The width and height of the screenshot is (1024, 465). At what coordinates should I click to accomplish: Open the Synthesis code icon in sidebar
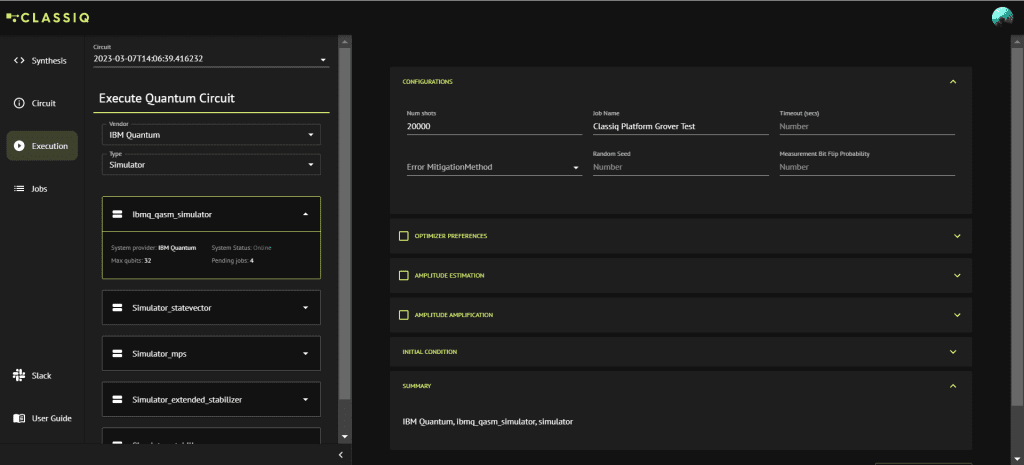coord(18,61)
